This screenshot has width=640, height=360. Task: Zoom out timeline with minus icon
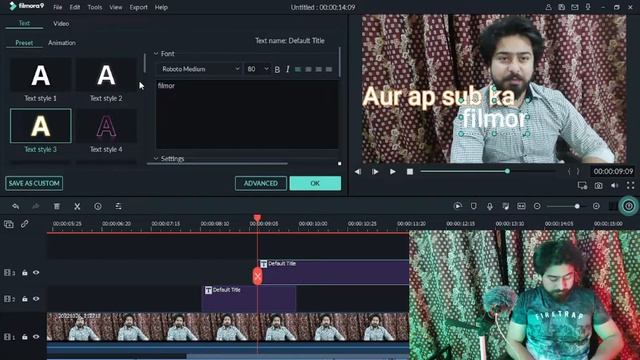click(x=537, y=207)
